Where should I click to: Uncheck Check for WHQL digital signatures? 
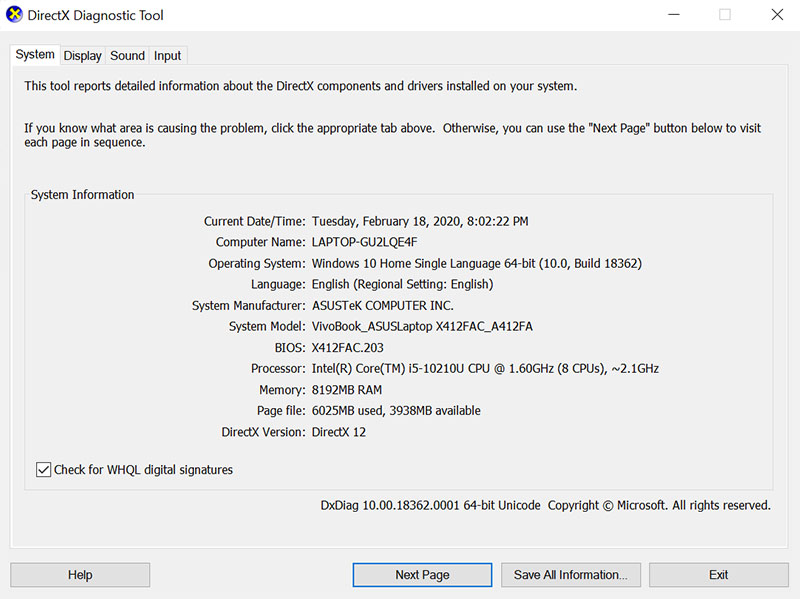[44, 469]
